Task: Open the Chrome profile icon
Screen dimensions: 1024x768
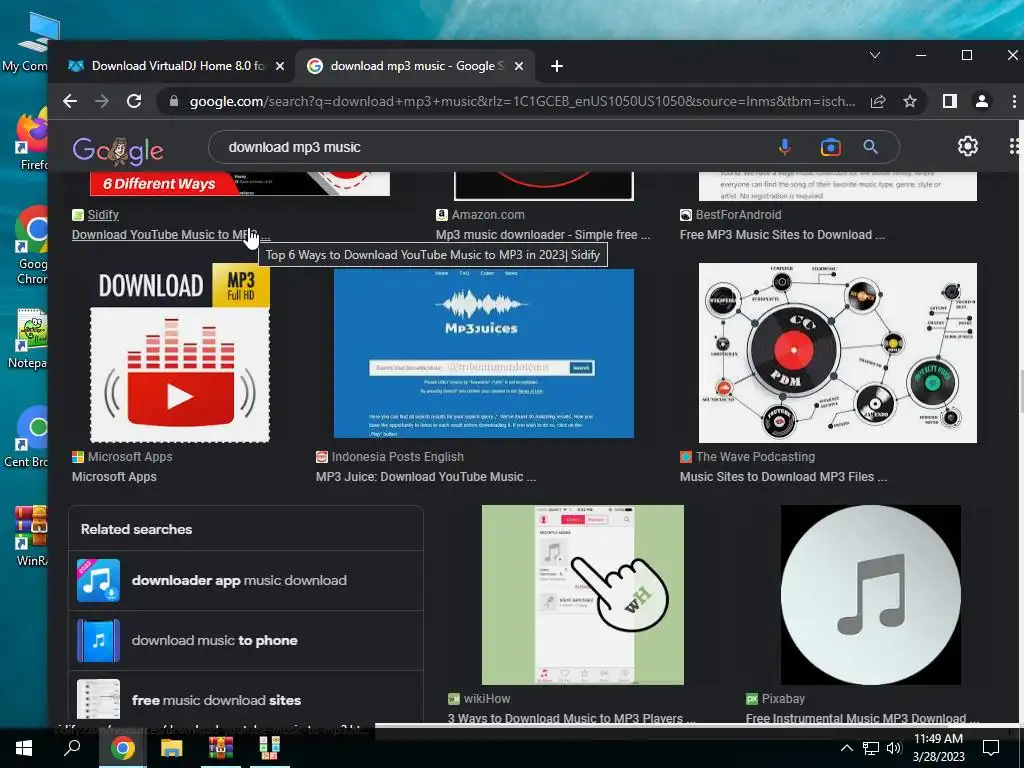Action: [x=982, y=101]
